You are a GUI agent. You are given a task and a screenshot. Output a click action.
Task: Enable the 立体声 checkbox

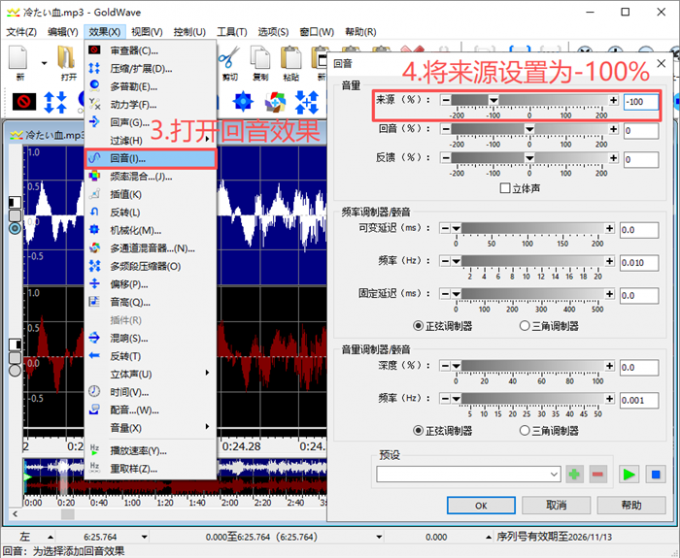coord(504,188)
